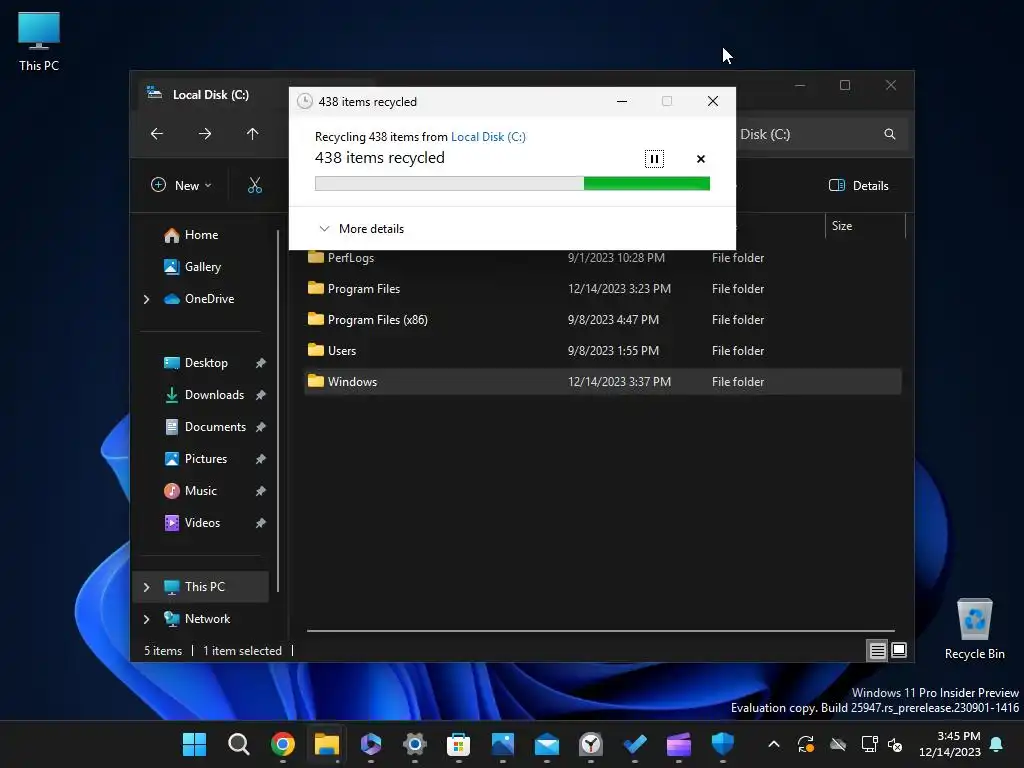Click the search magnifier in Explorer
This screenshot has width=1024, height=768.
click(889, 134)
